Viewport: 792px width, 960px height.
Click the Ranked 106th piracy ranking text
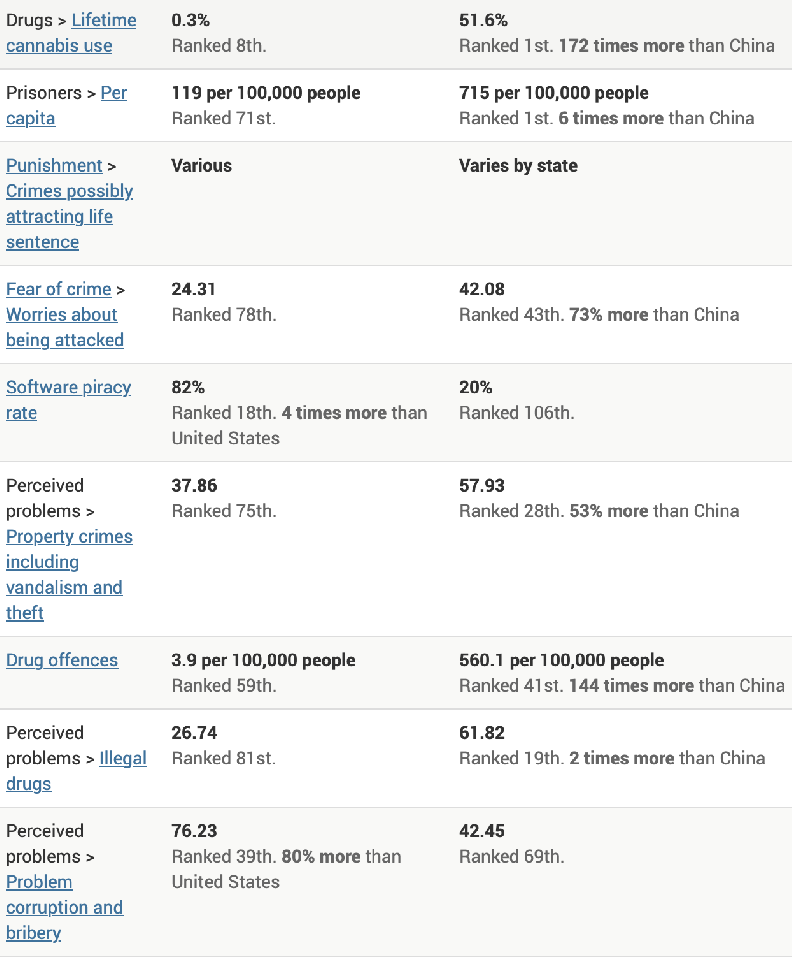(516, 413)
